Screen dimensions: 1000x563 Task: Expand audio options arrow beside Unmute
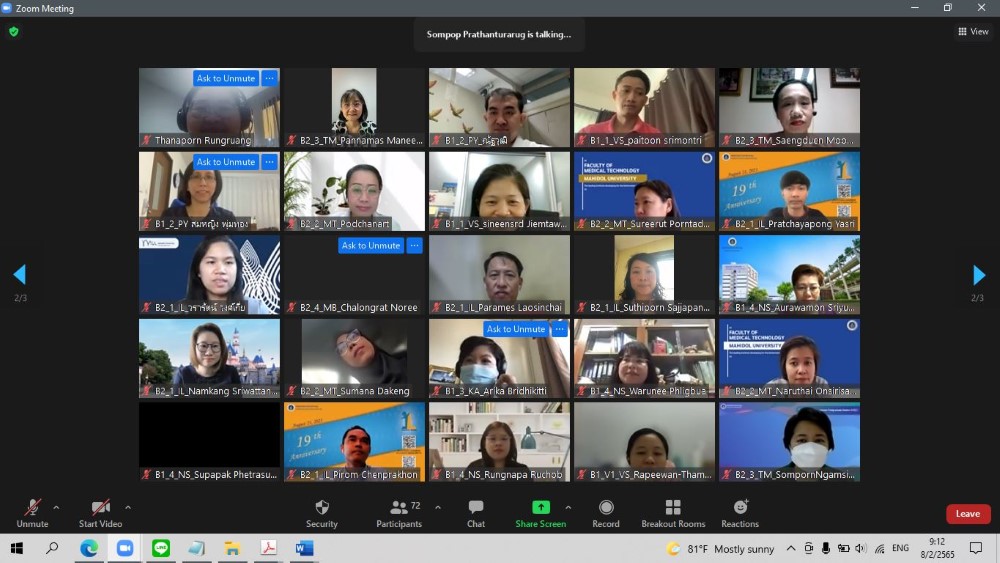[56, 507]
